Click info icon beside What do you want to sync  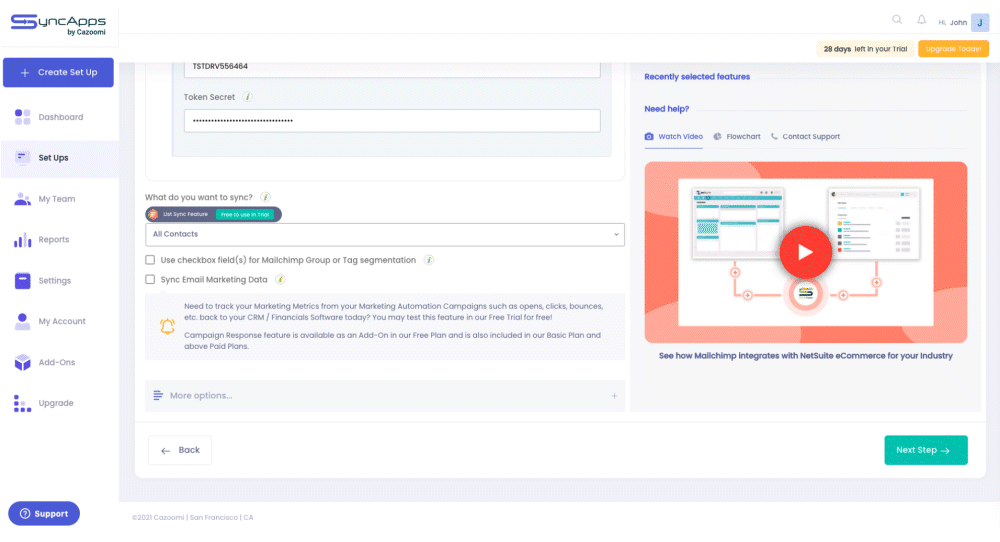[x=265, y=197]
